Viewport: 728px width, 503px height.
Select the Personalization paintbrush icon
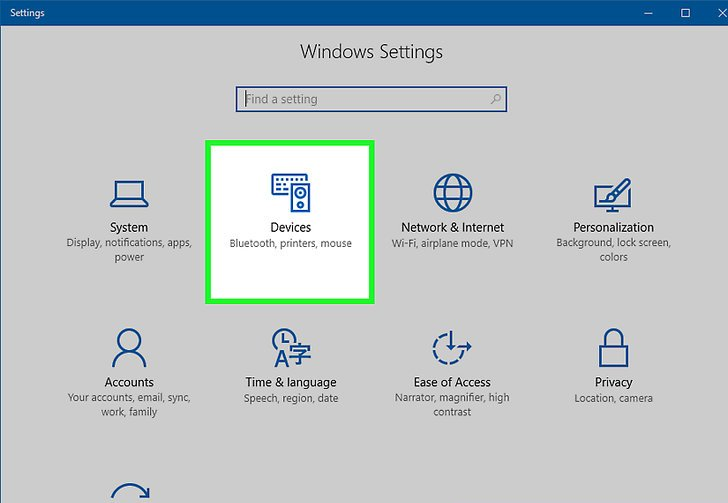tap(613, 193)
